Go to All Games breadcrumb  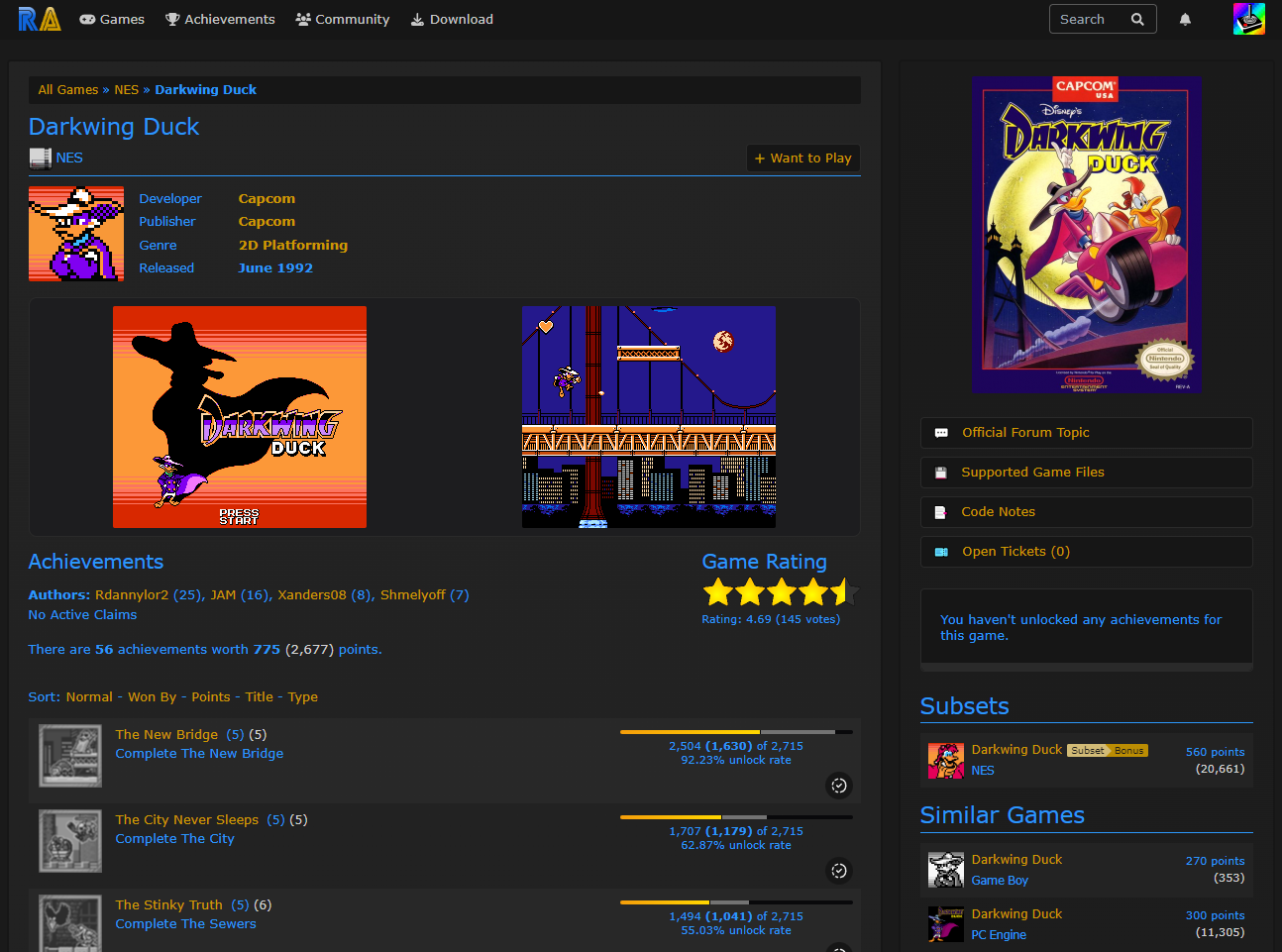click(68, 89)
